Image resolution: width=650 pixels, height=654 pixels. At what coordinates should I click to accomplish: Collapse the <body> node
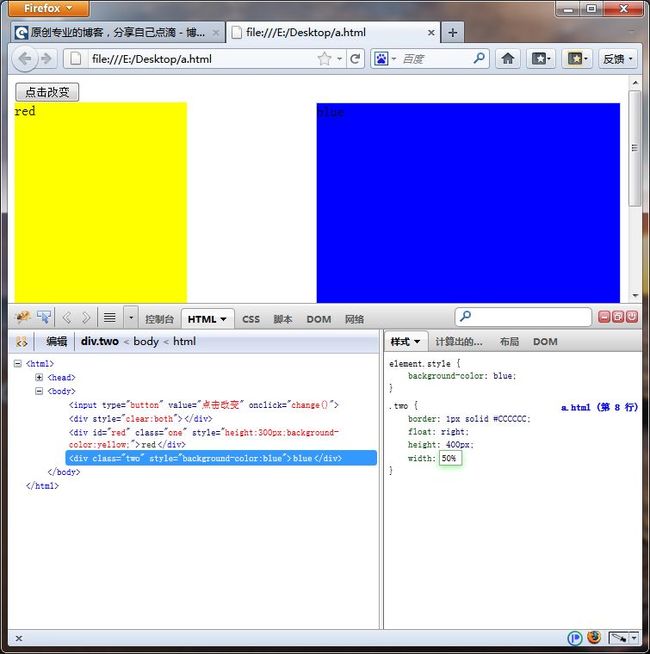pos(39,391)
